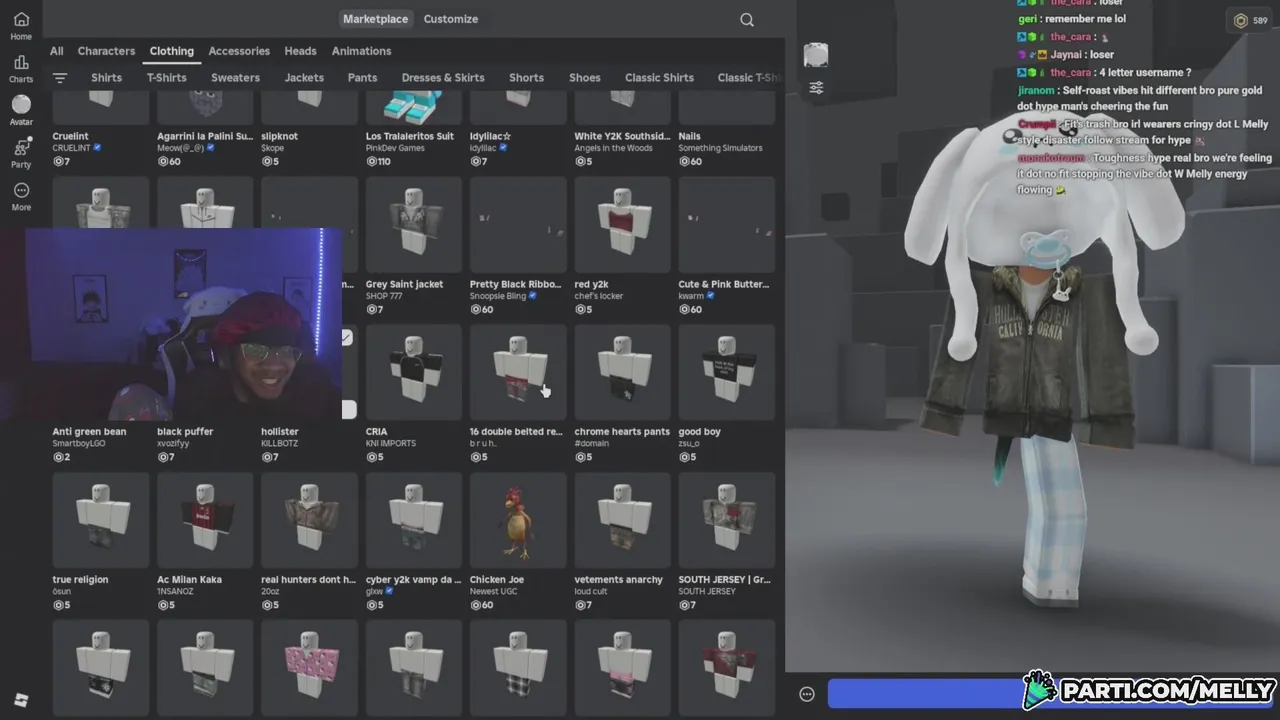Viewport: 1280px width, 720px height.
Task: Open the Cute & Pink Butter item thumbnail
Action: (727, 225)
